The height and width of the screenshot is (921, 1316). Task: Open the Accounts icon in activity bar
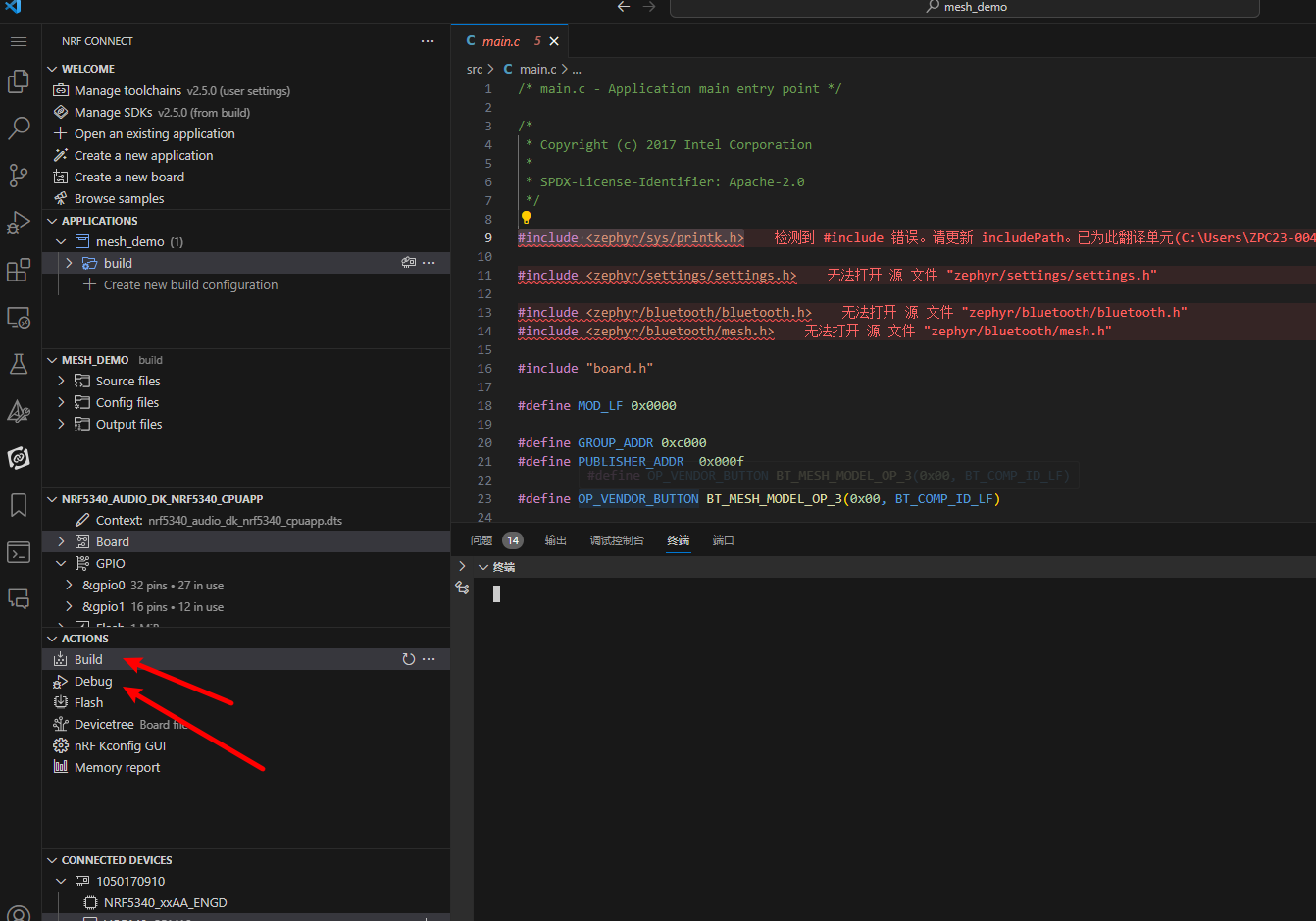19,913
